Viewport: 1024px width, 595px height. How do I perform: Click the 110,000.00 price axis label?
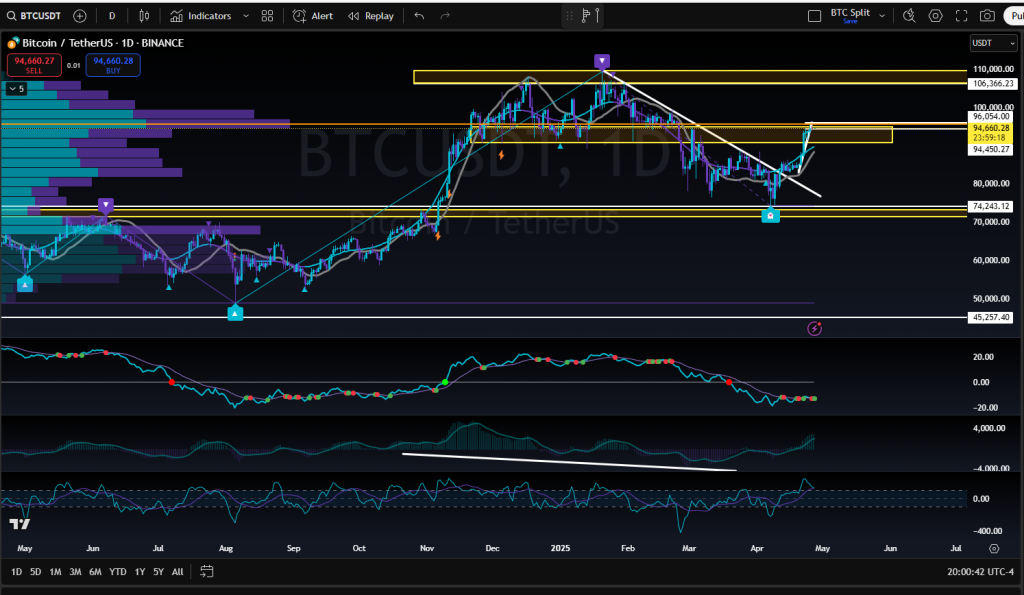[x=993, y=69]
